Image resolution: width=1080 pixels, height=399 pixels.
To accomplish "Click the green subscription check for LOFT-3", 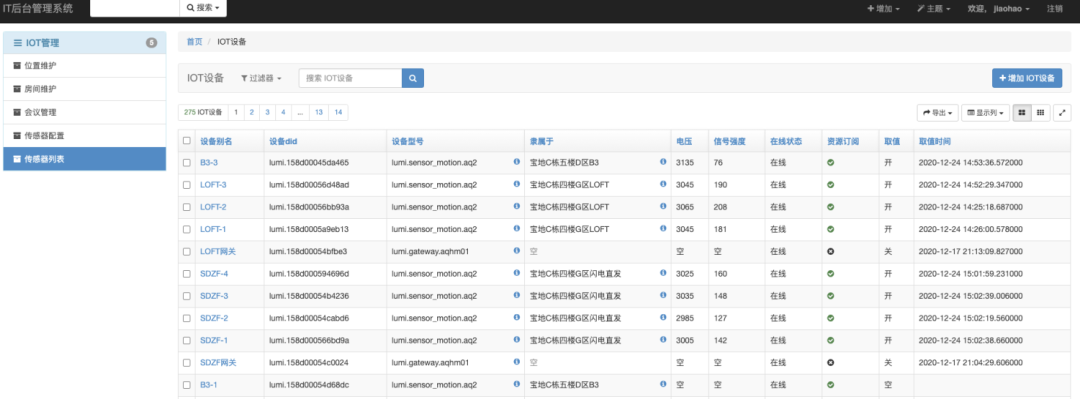I will coord(831,185).
